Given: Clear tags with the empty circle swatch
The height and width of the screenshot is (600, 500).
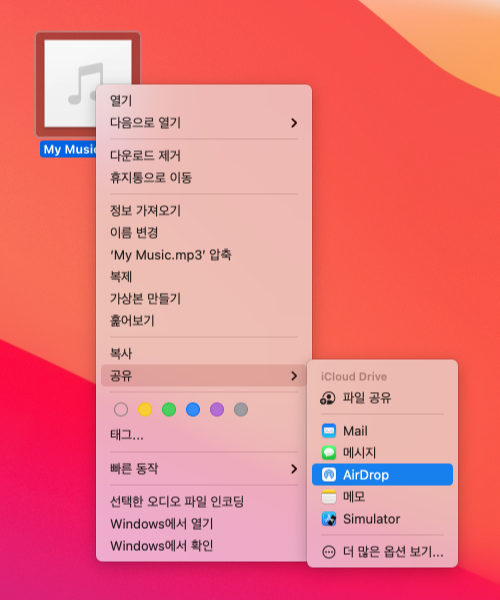Looking at the screenshot, I should 121,409.
